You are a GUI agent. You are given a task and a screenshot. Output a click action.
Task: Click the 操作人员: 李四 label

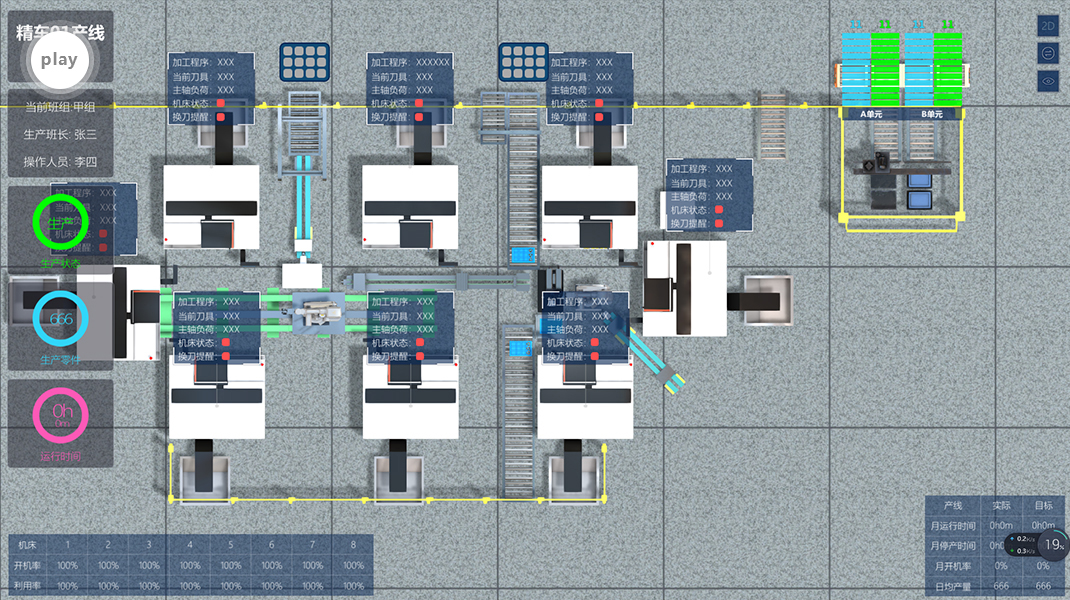tap(60, 162)
